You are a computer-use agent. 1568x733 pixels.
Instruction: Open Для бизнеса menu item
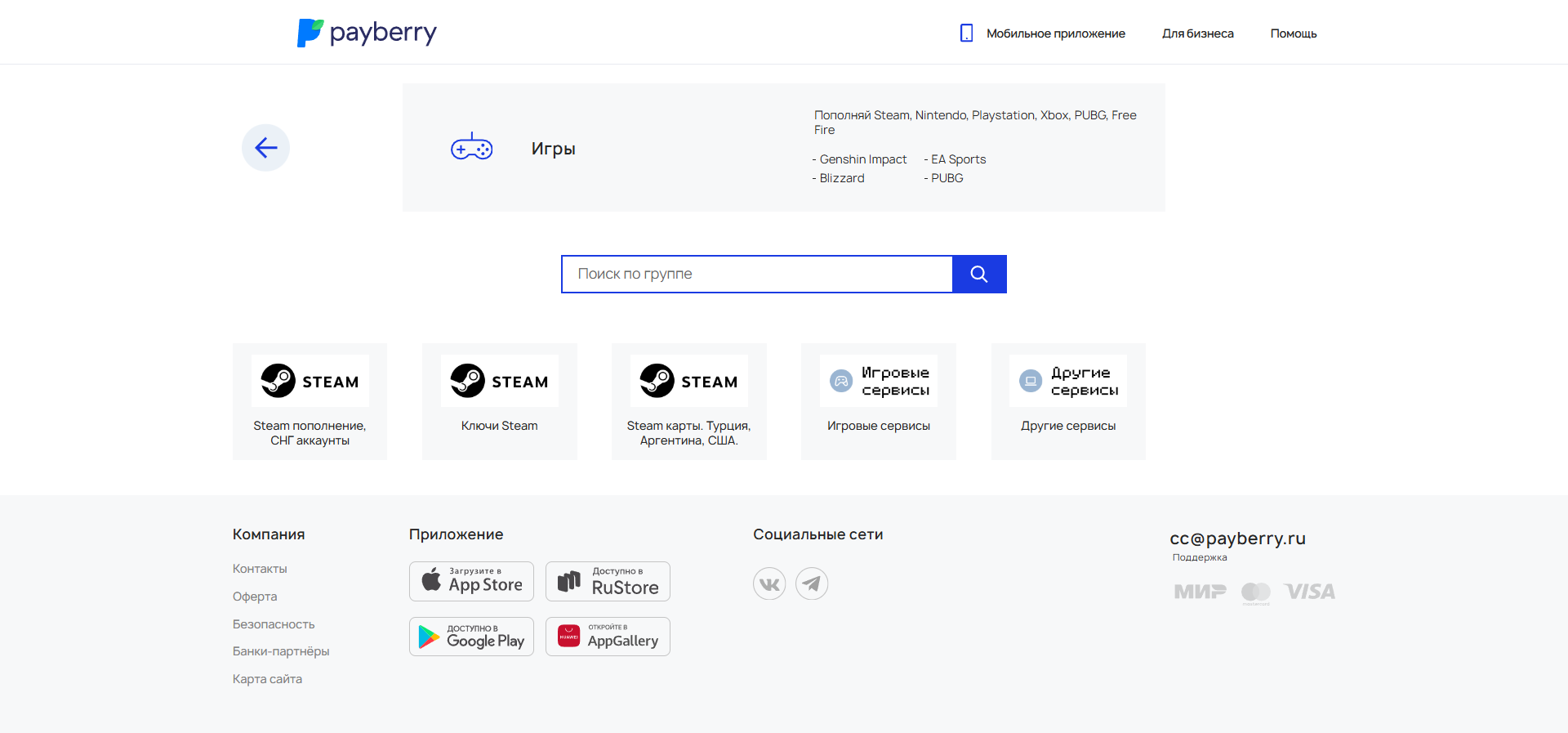(x=1197, y=34)
